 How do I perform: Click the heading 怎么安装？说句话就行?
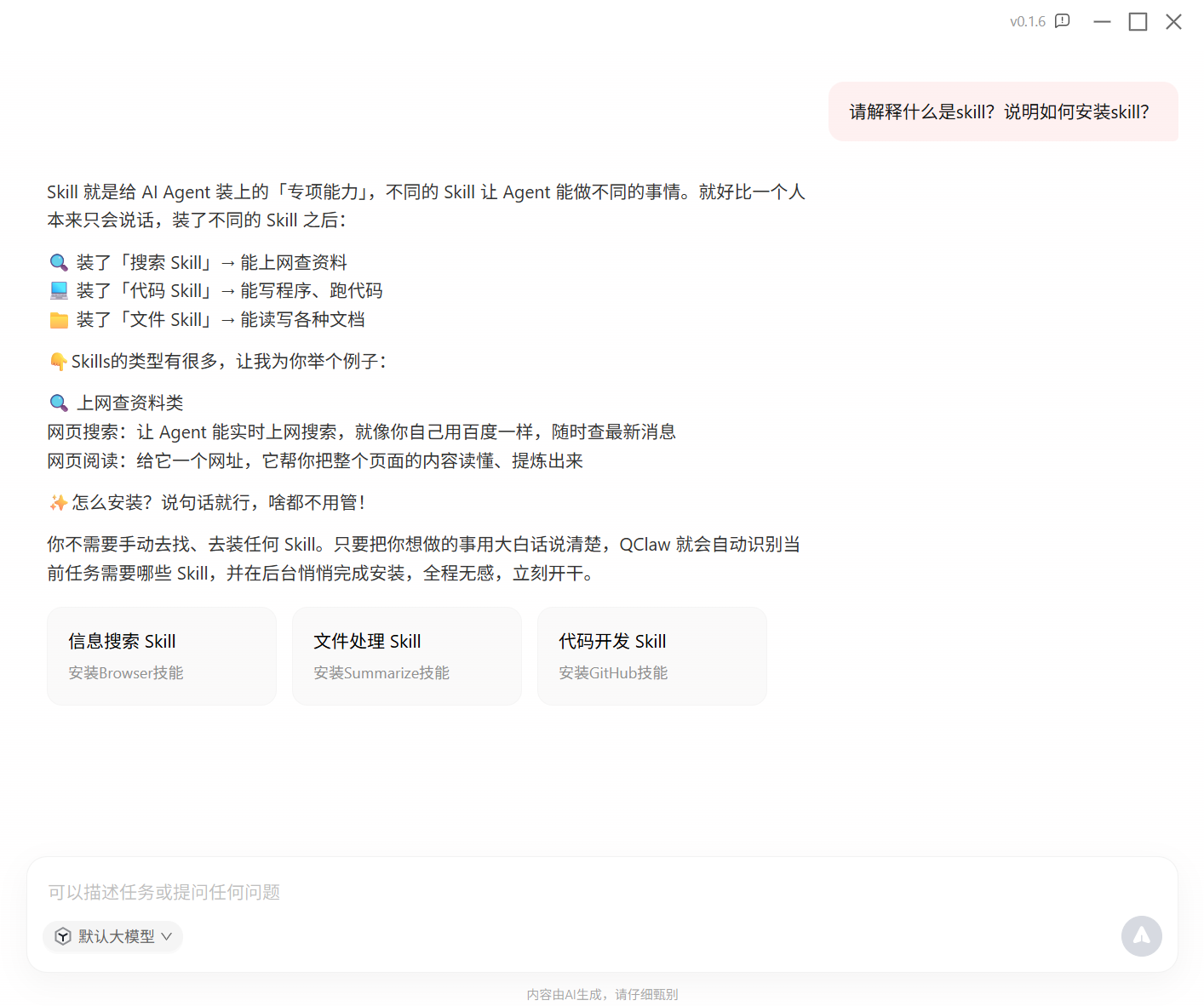pyautogui.click(x=219, y=503)
